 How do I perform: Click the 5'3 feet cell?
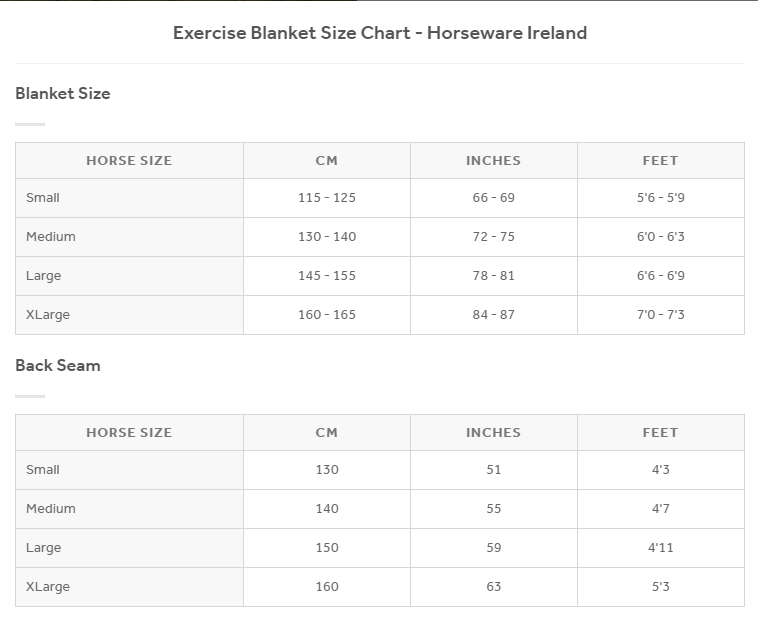pyautogui.click(x=660, y=587)
